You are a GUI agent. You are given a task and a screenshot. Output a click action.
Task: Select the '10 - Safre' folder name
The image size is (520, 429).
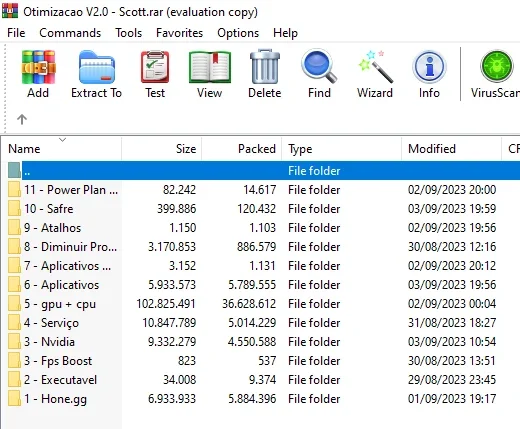point(49,209)
